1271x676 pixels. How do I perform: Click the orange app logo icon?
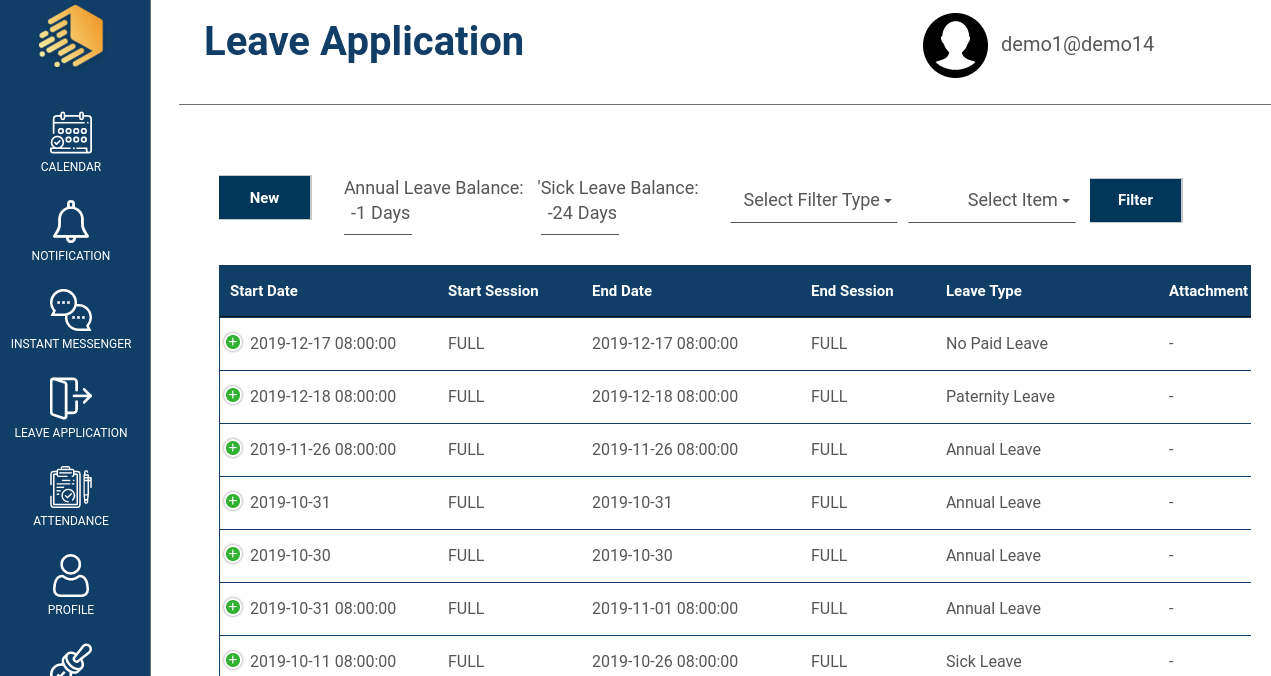pos(71,36)
